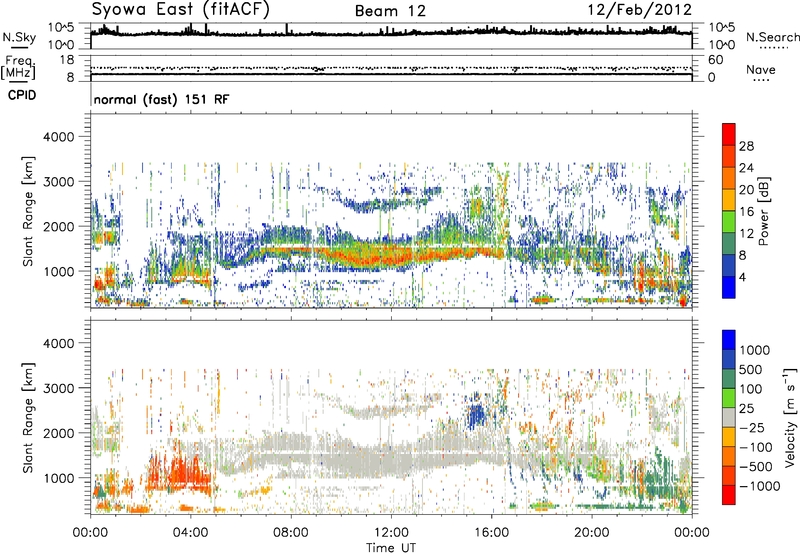Image resolution: width=800 pixels, height=554 pixels.
Task: Click the "Power [dB]" colorbar title
Action: click(763, 211)
